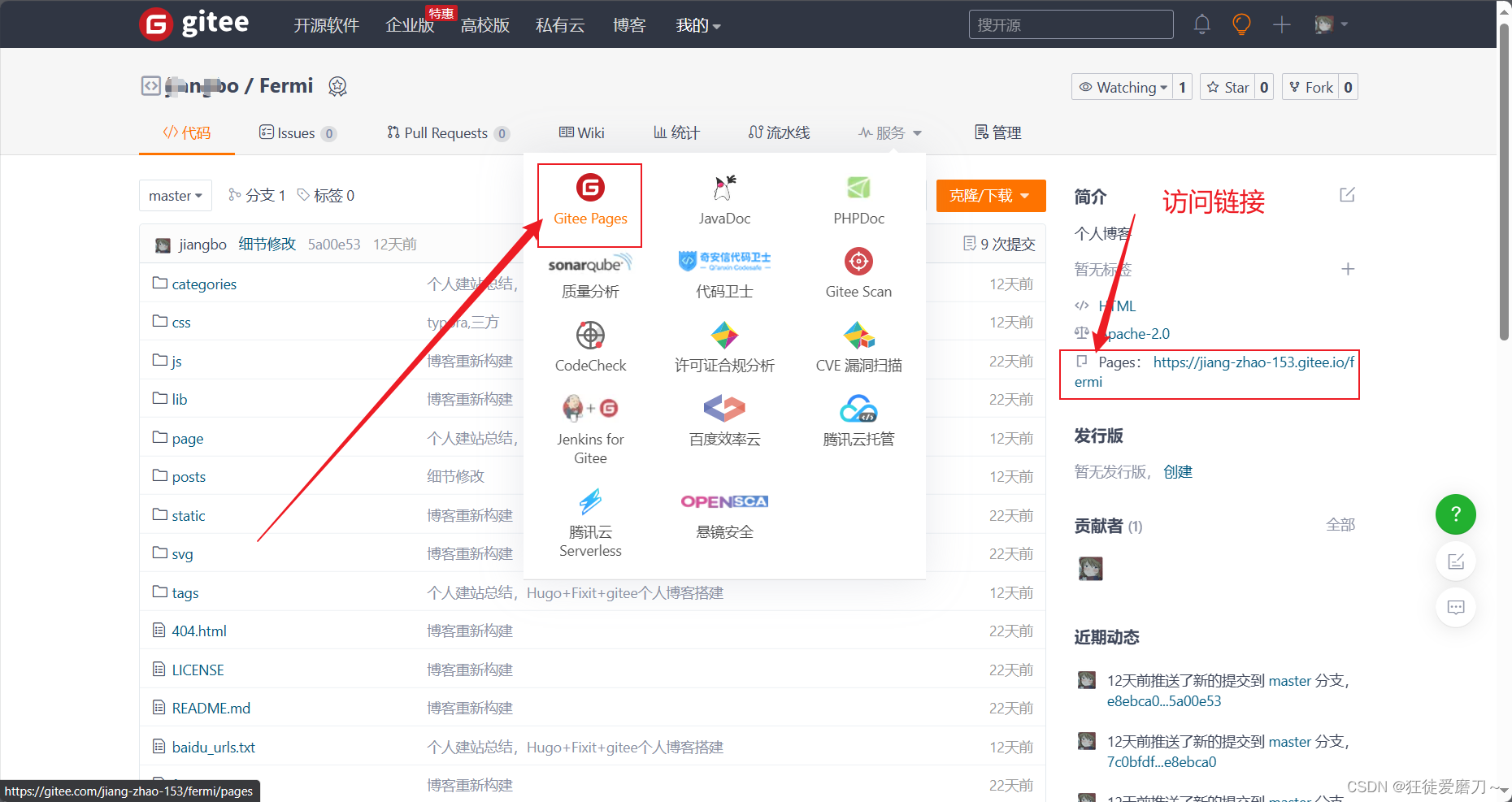Image resolution: width=1512 pixels, height=802 pixels.
Task: Click the page vertical scrollbar
Action: tap(1504, 182)
